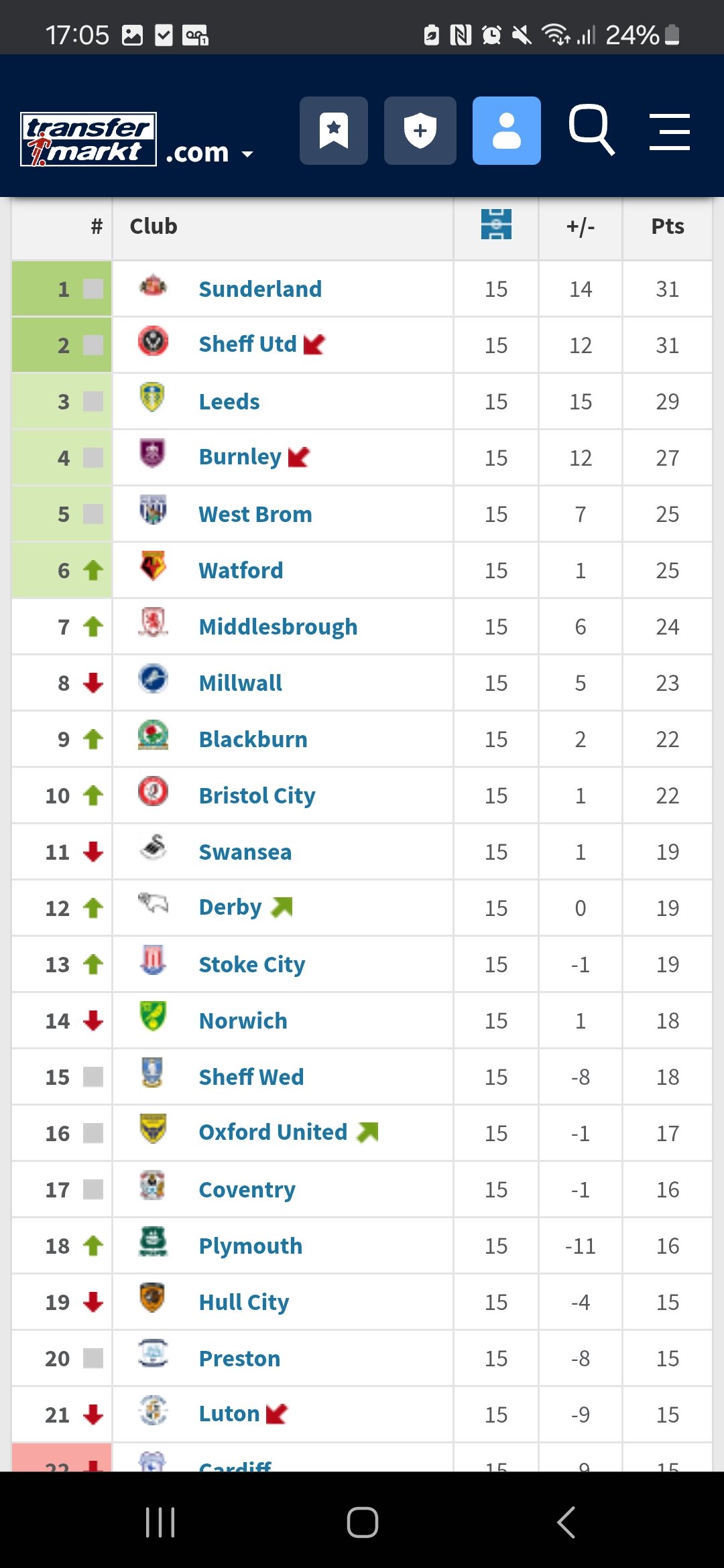Tap the Watford club crest
The height and width of the screenshot is (1568, 724).
tap(153, 567)
